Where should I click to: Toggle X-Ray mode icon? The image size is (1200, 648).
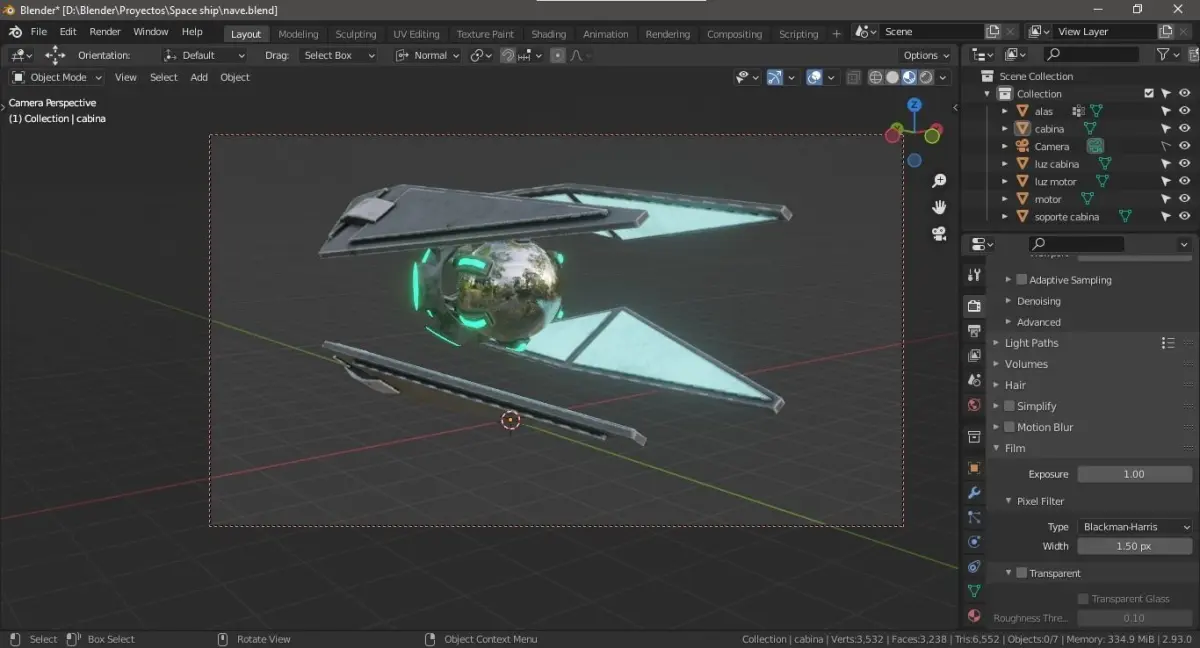point(853,77)
